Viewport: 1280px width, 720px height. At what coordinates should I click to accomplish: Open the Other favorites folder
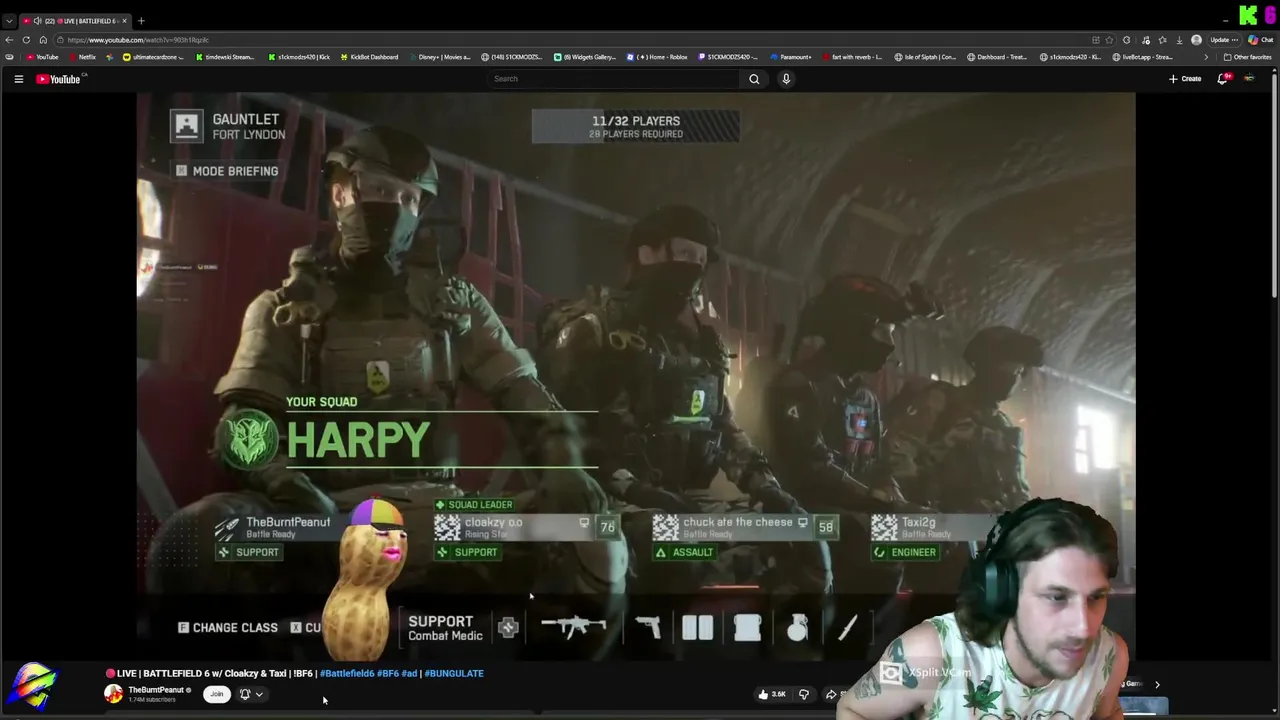[x=1247, y=57]
